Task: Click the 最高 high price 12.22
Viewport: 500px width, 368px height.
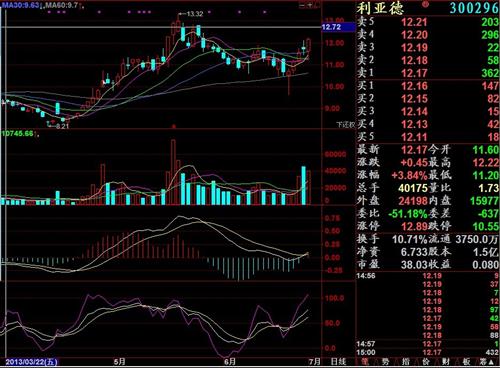Action: click(486, 162)
